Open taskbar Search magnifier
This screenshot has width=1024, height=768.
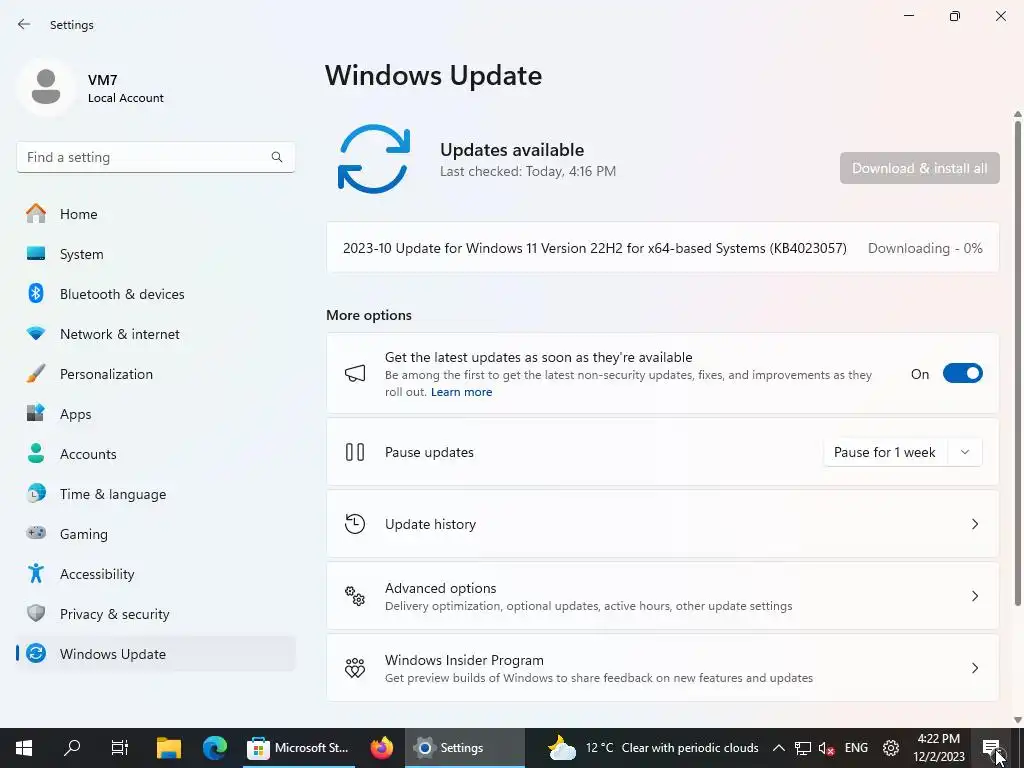72,748
